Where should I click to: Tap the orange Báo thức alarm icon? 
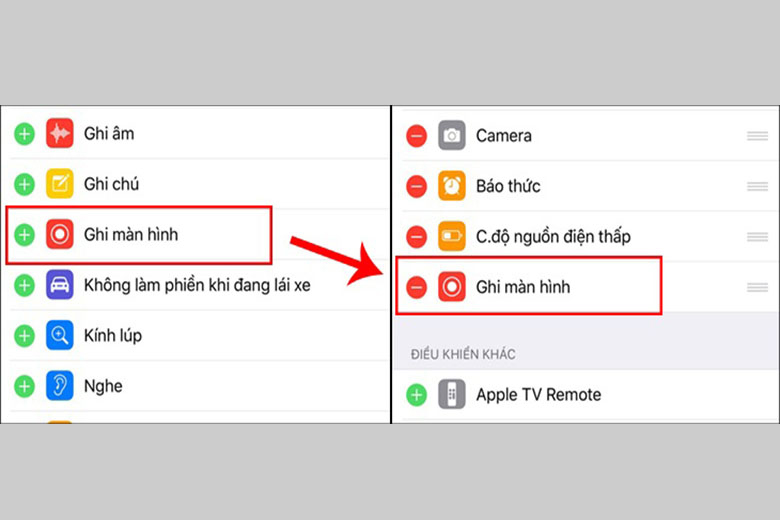(452, 186)
